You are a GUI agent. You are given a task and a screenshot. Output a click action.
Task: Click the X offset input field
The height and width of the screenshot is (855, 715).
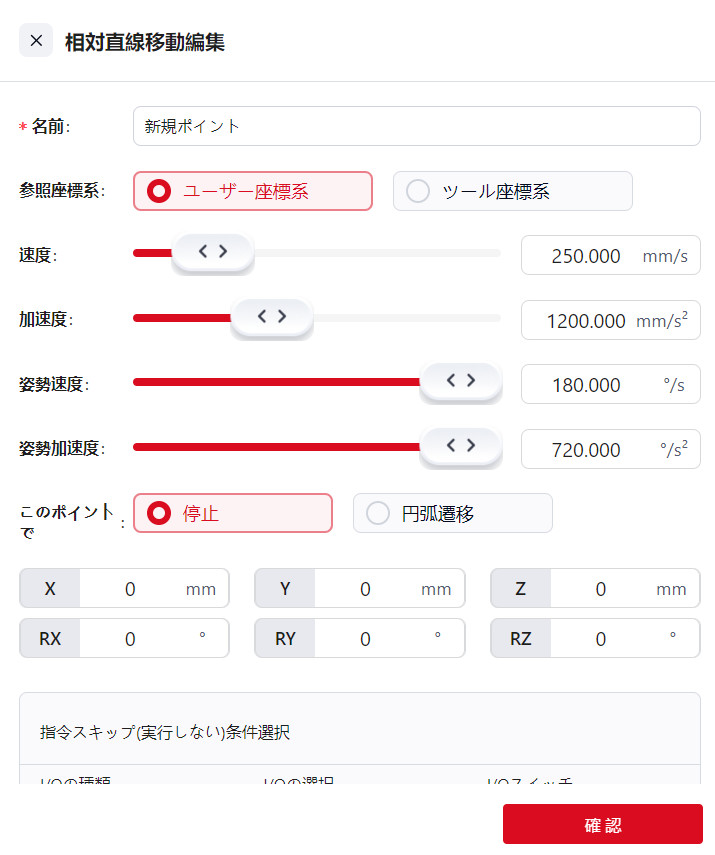click(x=130, y=589)
